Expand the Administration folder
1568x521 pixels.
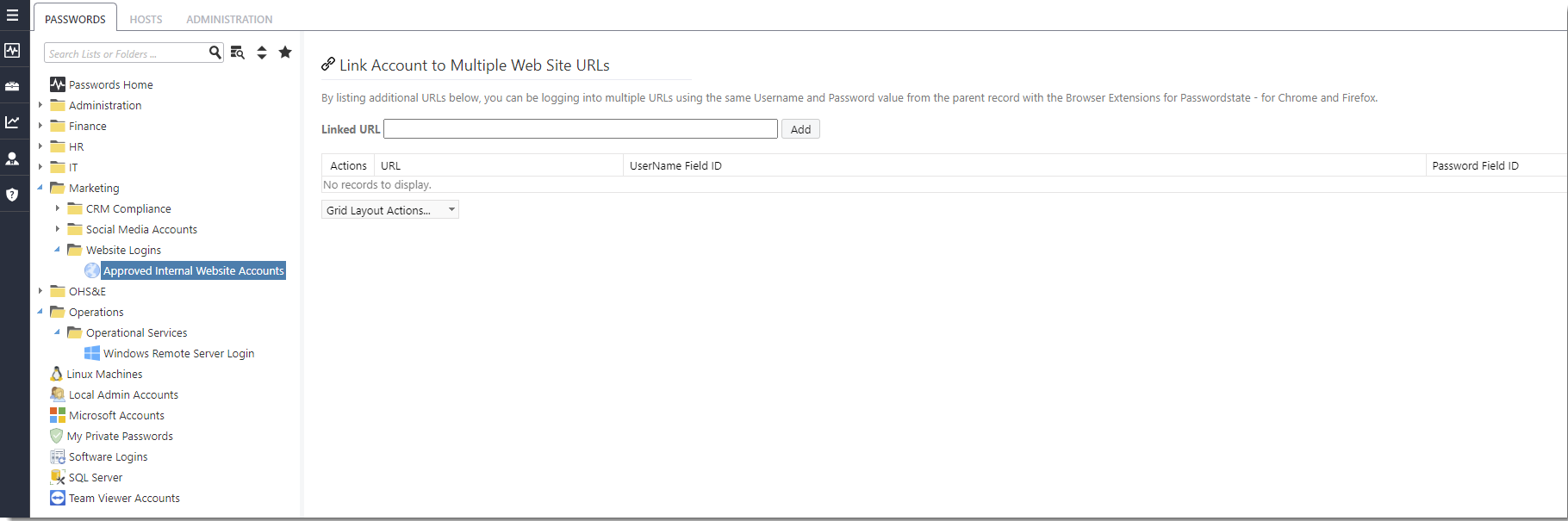pos(40,105)
